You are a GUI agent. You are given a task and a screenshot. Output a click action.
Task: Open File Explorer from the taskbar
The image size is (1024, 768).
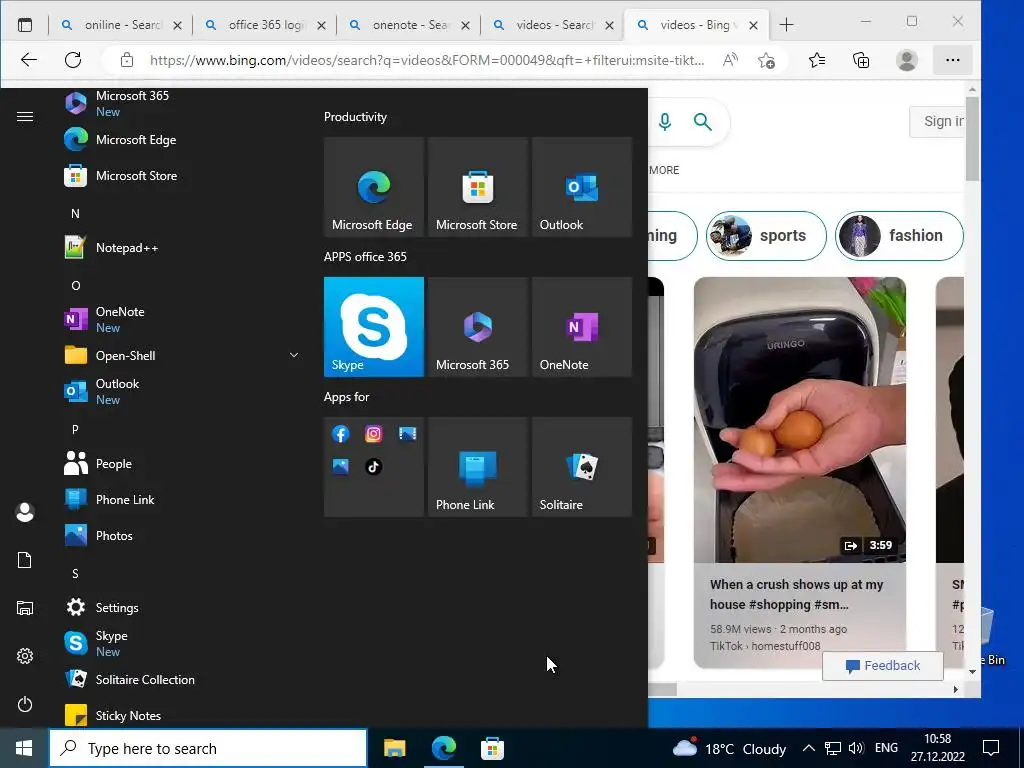[x=394, y=748]
